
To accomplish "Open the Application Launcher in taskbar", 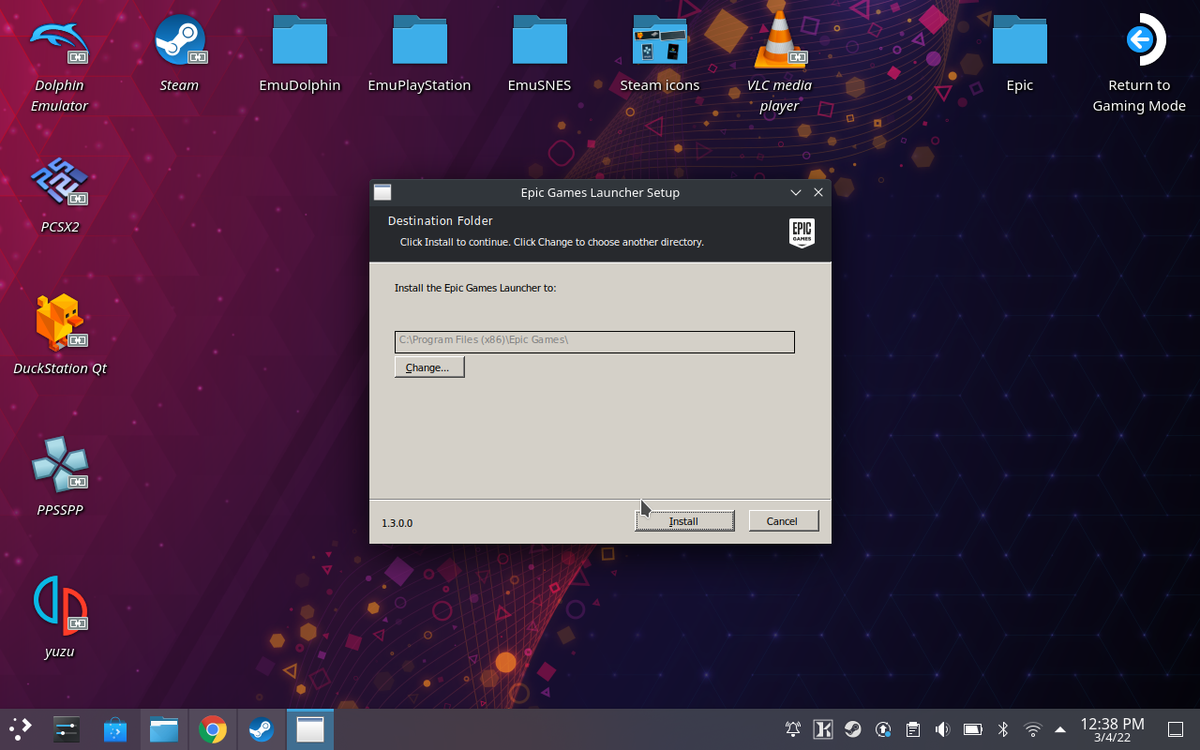I will 20,730.
